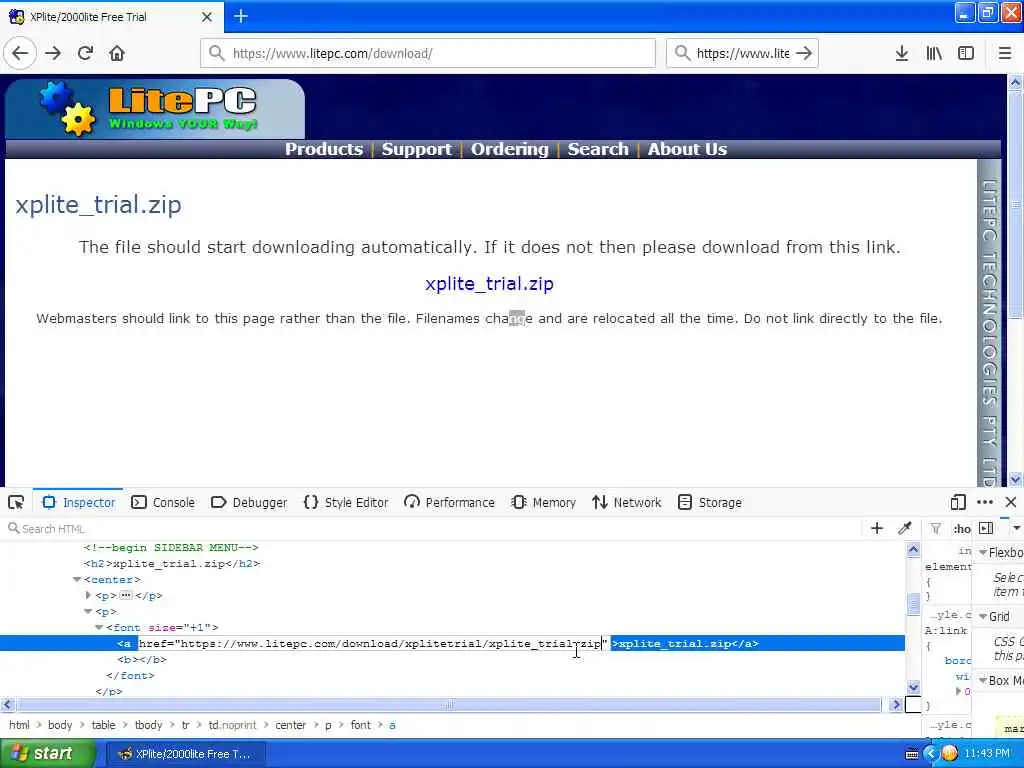Collapse the Grid section in layout panel
The image size is (1024, 768).
984,617
